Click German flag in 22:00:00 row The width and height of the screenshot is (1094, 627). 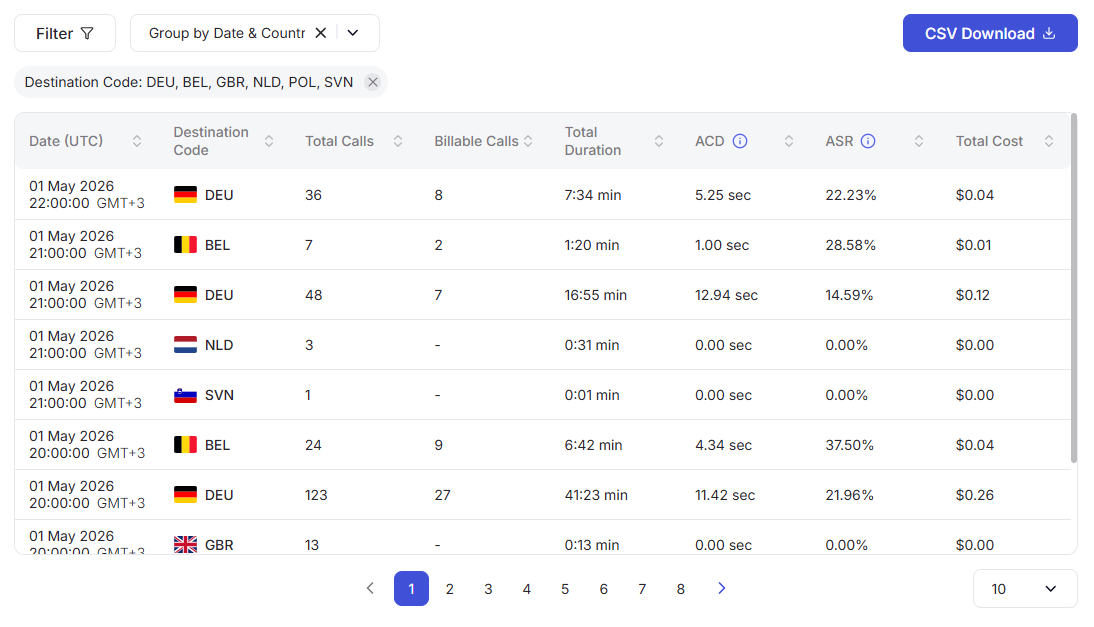(185, 195)
